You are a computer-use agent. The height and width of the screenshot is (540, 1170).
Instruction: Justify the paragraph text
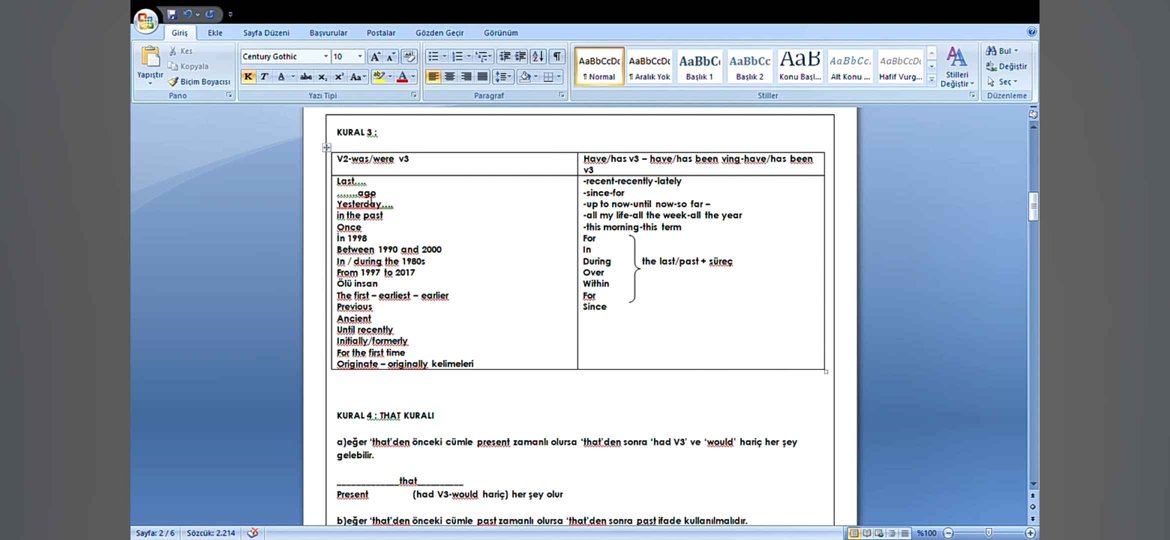coord(482,77)
